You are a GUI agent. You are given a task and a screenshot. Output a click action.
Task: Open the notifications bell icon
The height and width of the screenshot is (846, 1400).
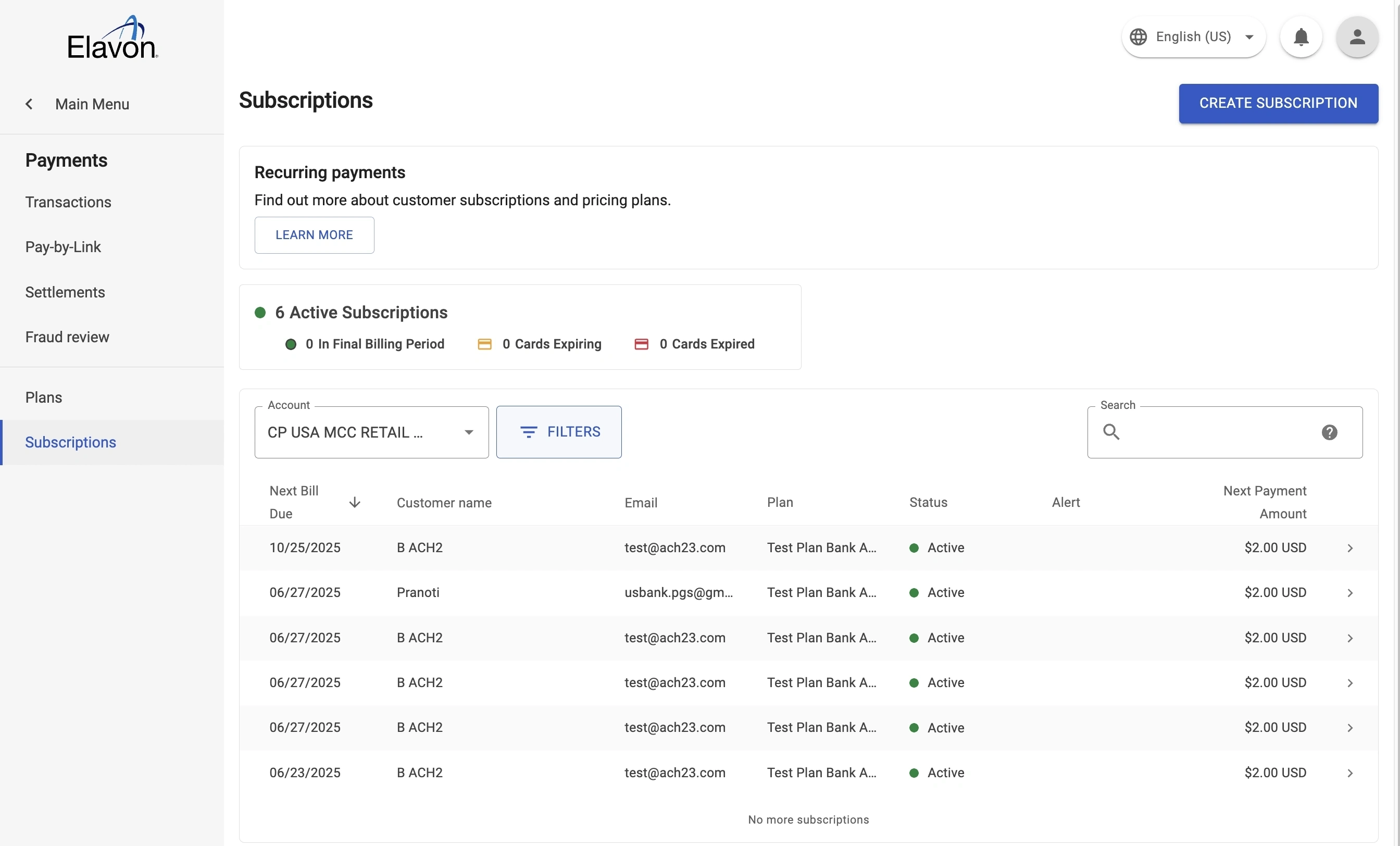coord(1301,37)
